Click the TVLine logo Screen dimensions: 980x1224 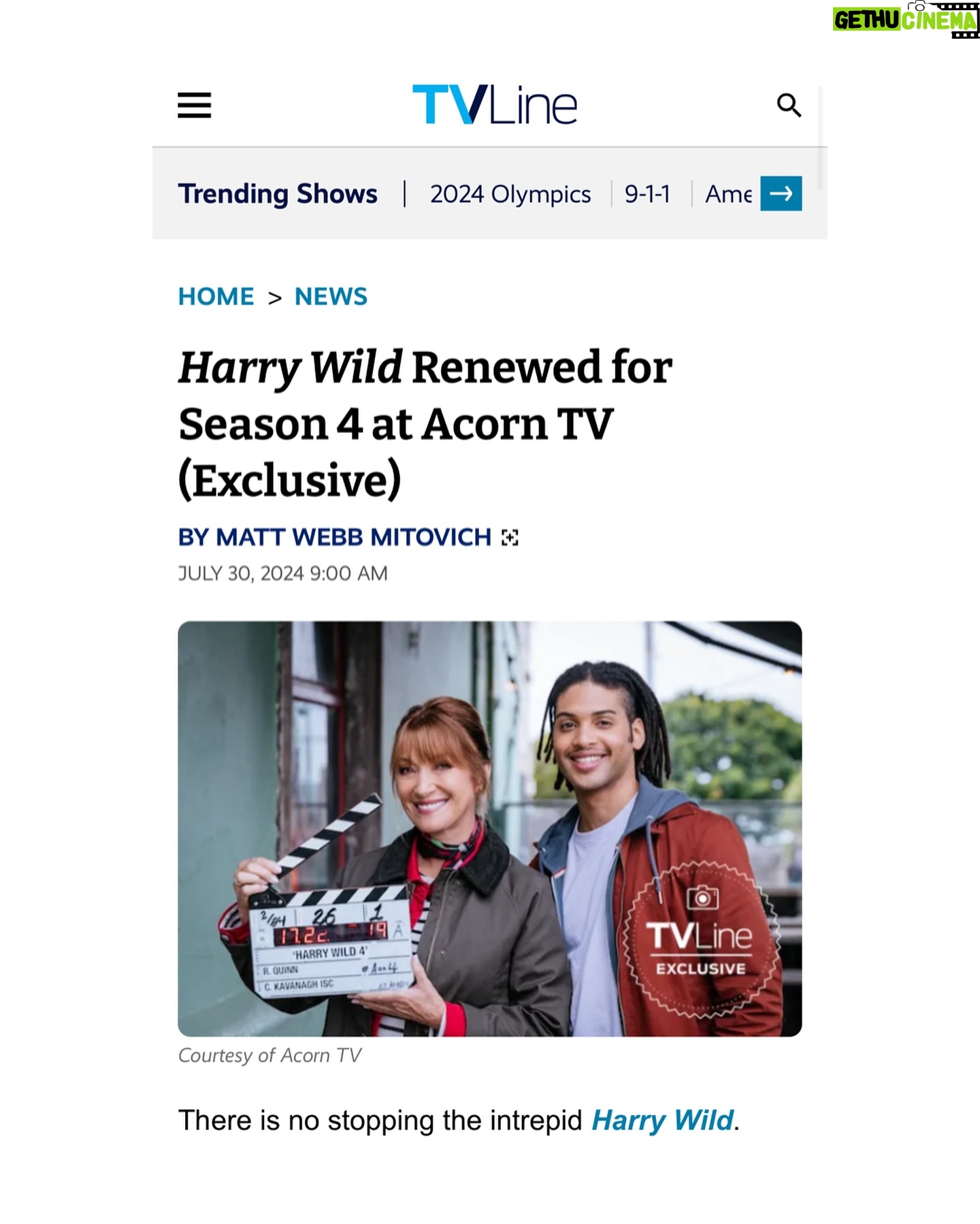(x=495, y=105)
